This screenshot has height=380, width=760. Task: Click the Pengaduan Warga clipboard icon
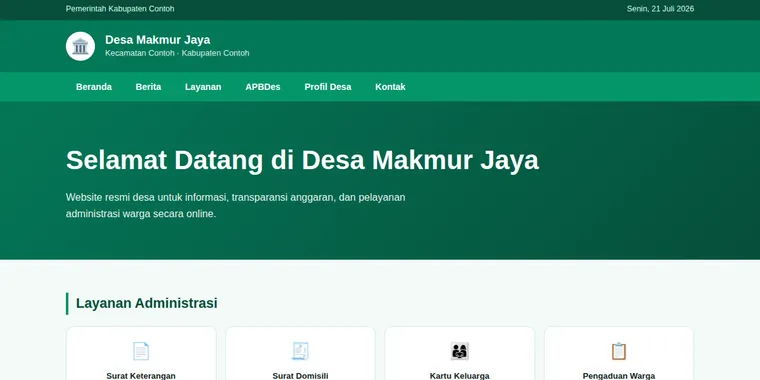pyautogui.click(x=619, y=351)
